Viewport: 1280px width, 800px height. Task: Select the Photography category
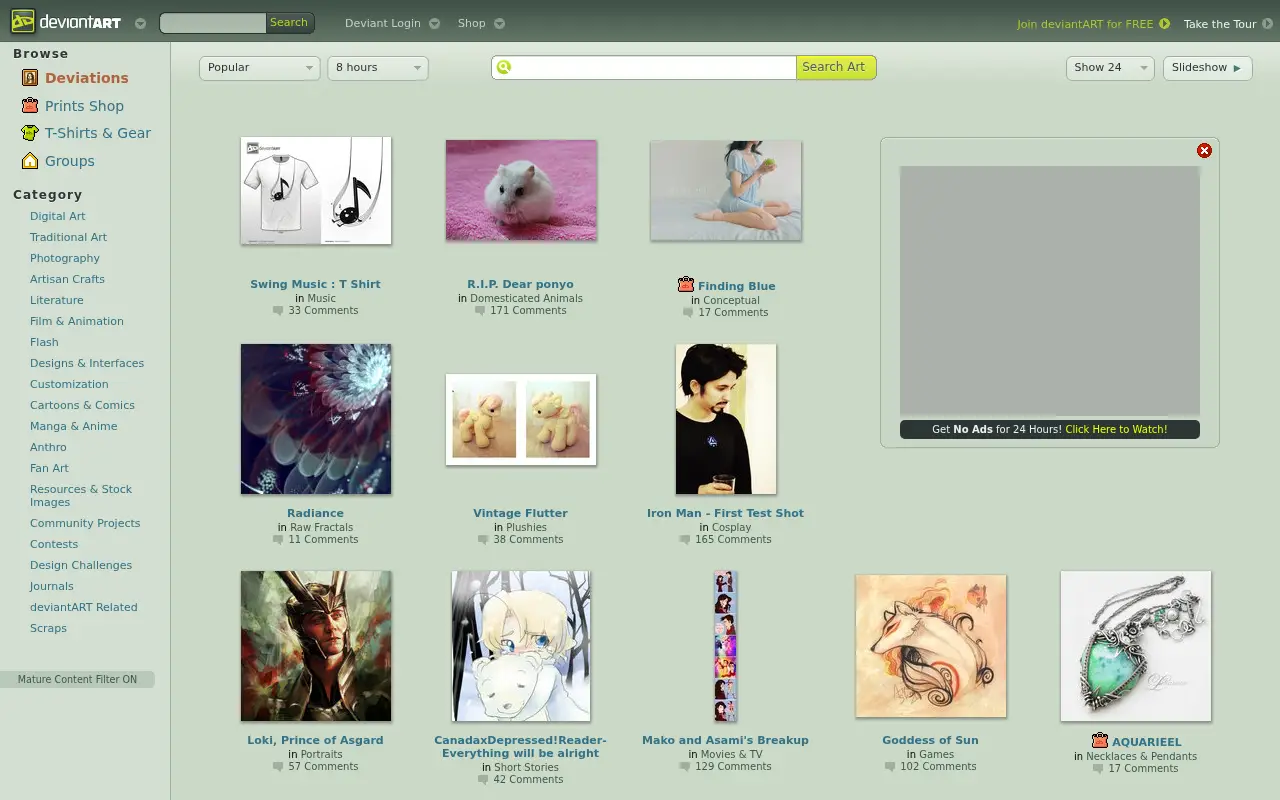pos(65,258)
